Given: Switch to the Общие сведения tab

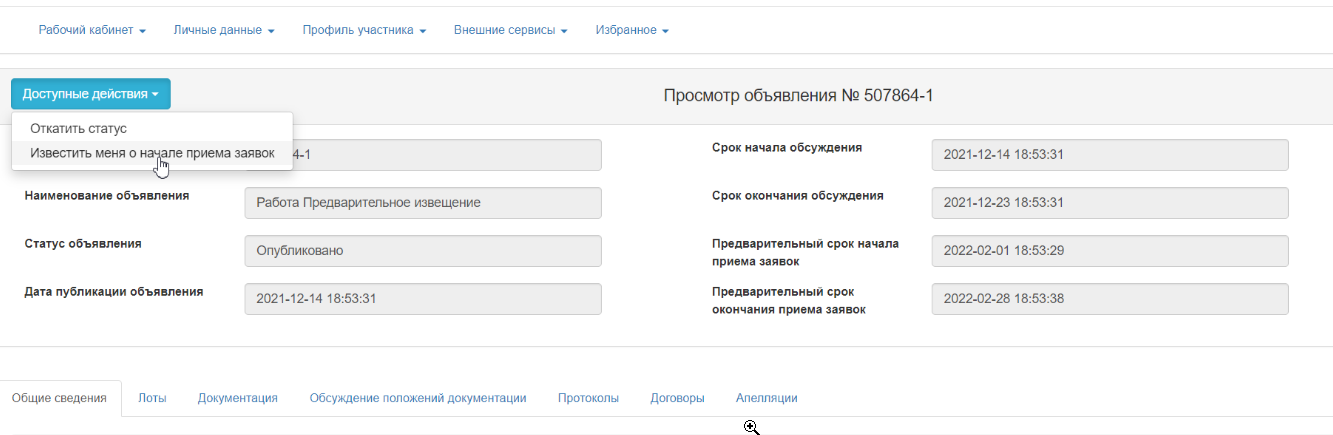Looking at the screenshot, I should 59,398.
